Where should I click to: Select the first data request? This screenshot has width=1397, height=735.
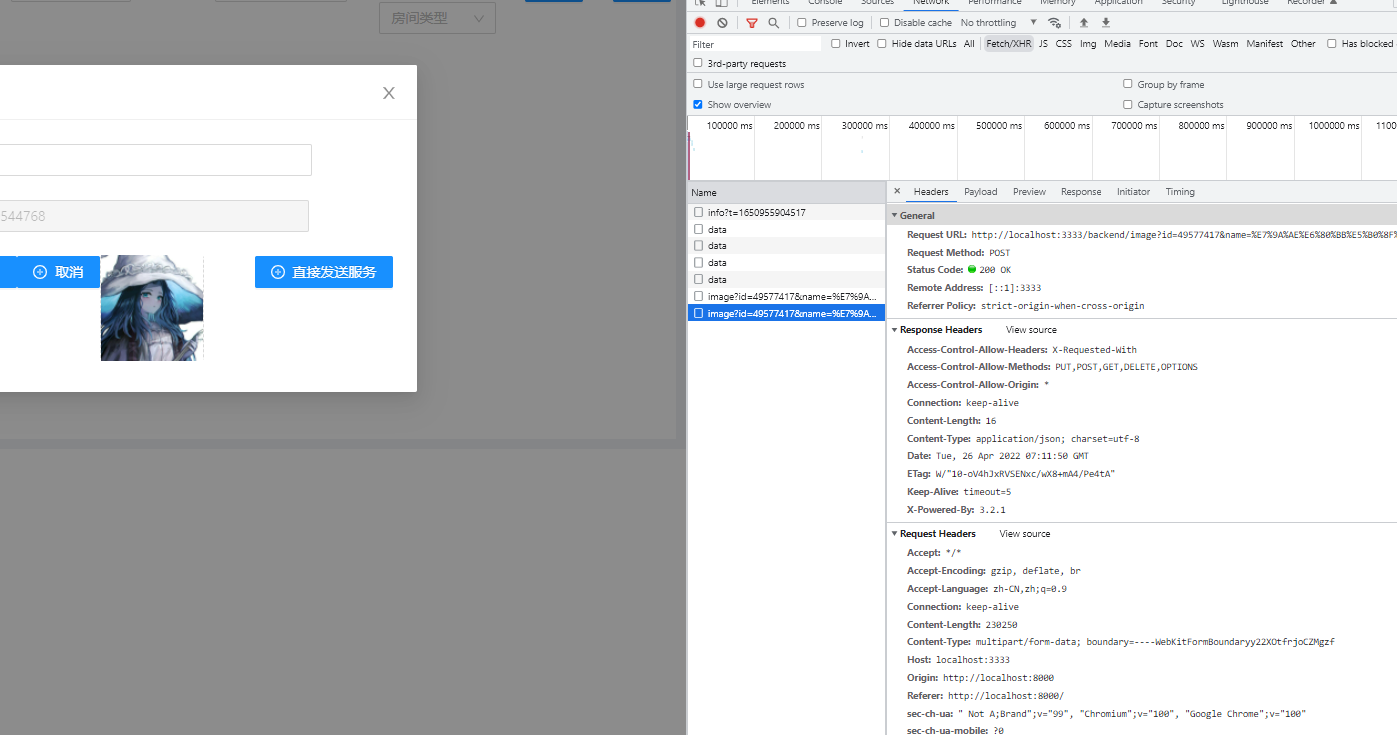(787, 229)
